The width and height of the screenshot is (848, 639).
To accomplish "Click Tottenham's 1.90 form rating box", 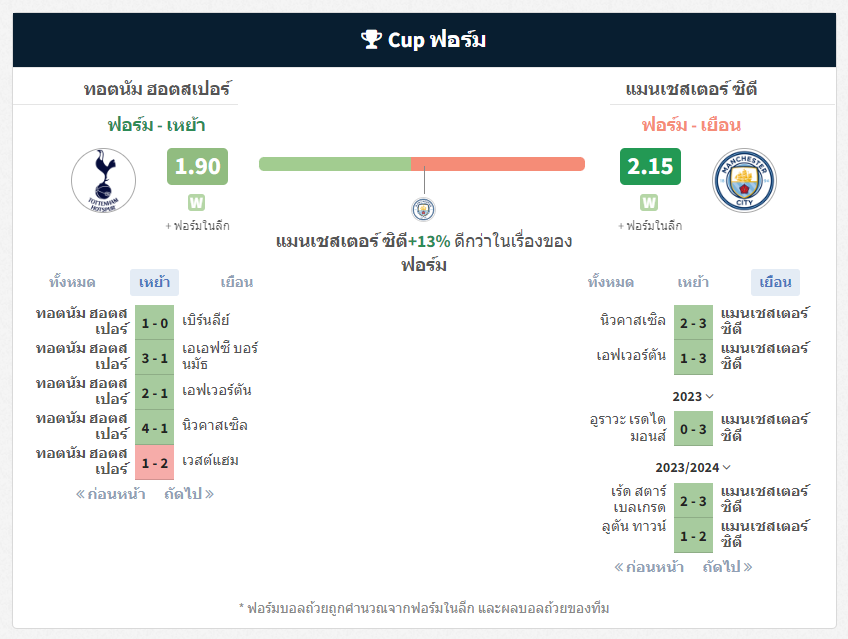I will tap(197, 167).
